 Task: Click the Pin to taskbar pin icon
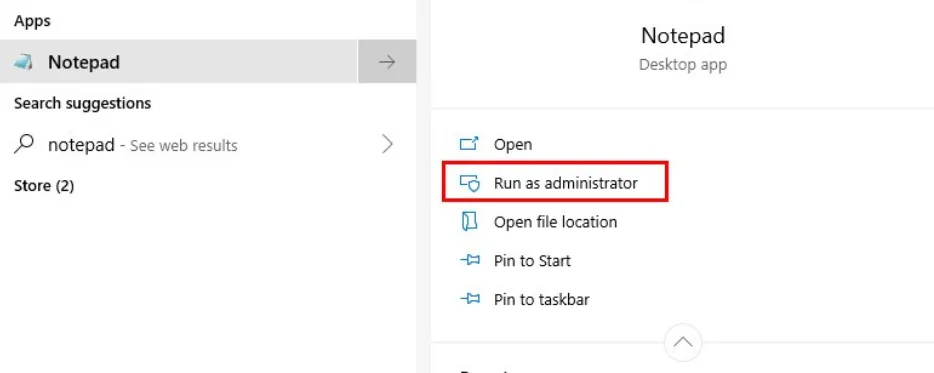point(469,299)
